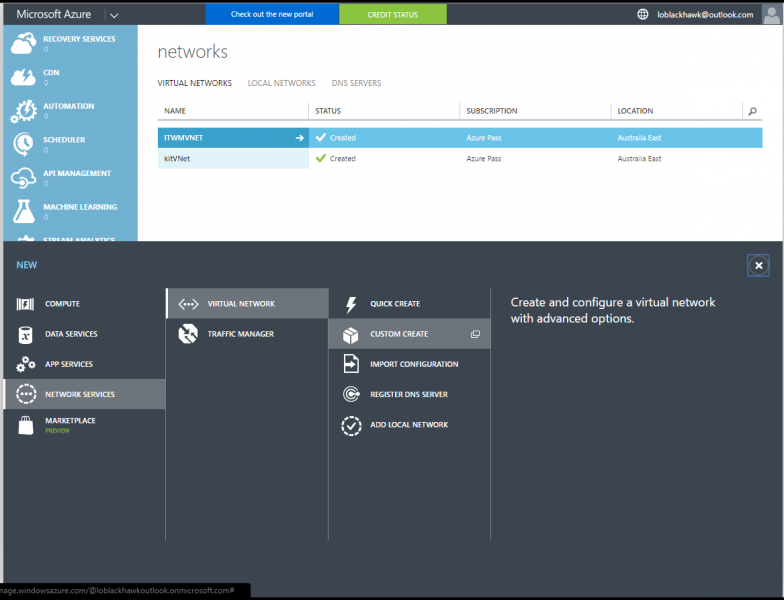This screenshot has height=600, width=784.
Task: Select the Compute icon in New panel
Action: [x=25, y=304]
